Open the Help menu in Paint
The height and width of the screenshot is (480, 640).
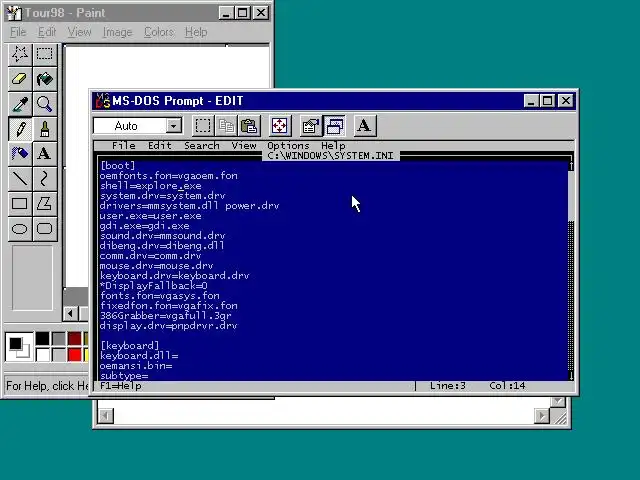(196, 32)
